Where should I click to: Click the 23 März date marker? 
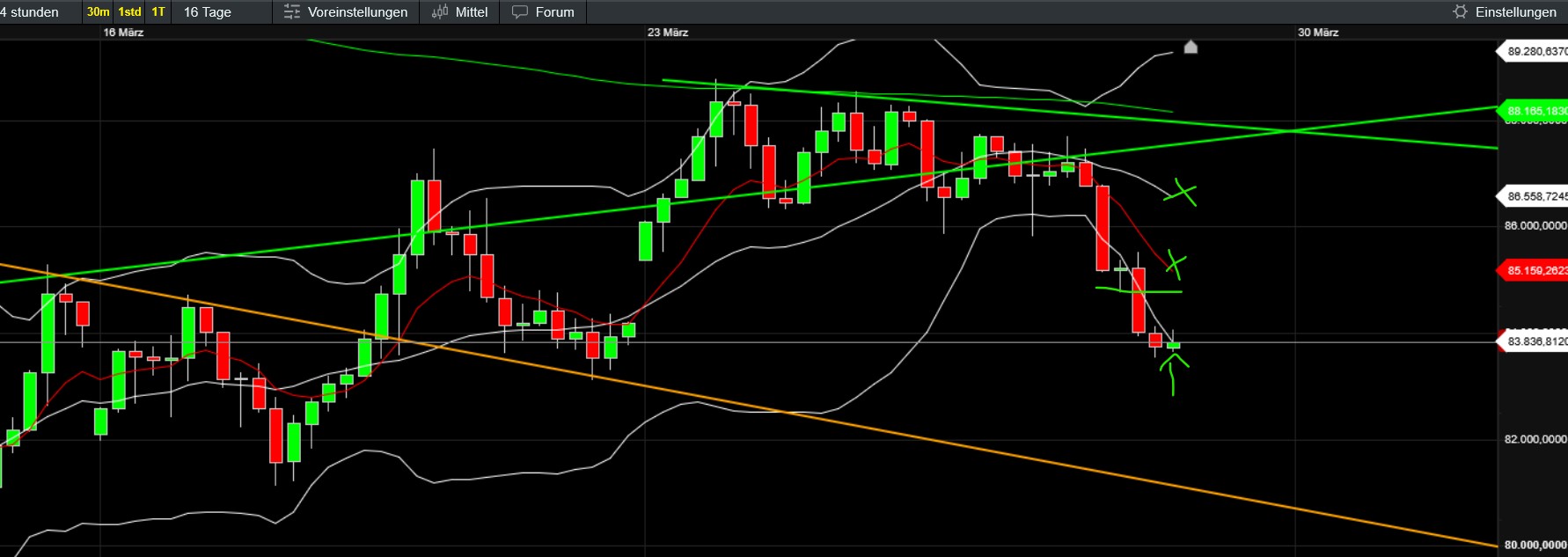pyautogui.click(x=668, y=33)
